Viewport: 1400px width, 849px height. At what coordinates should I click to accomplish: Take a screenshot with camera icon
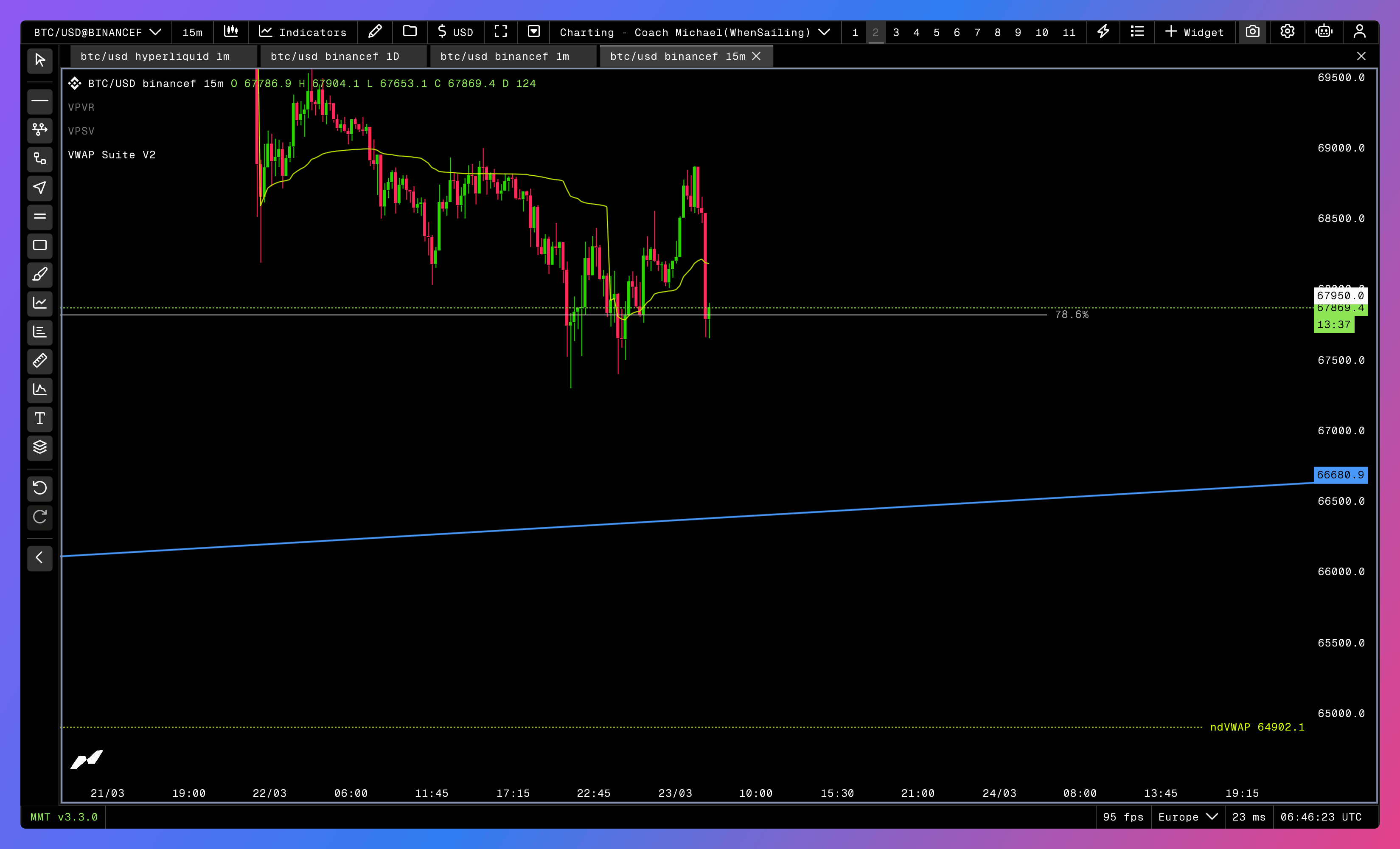click(x=1252, y=32)
